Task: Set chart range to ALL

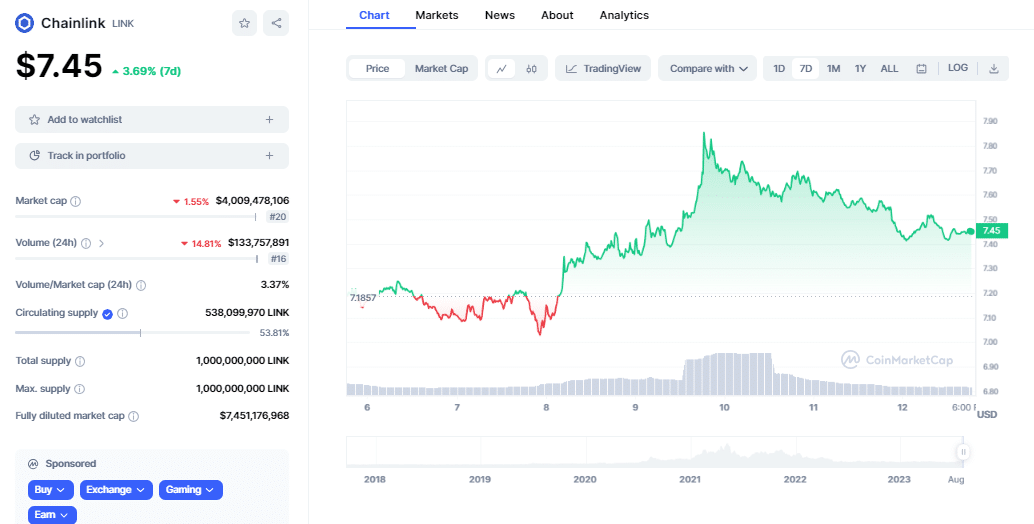Action: tap(889, 69)
